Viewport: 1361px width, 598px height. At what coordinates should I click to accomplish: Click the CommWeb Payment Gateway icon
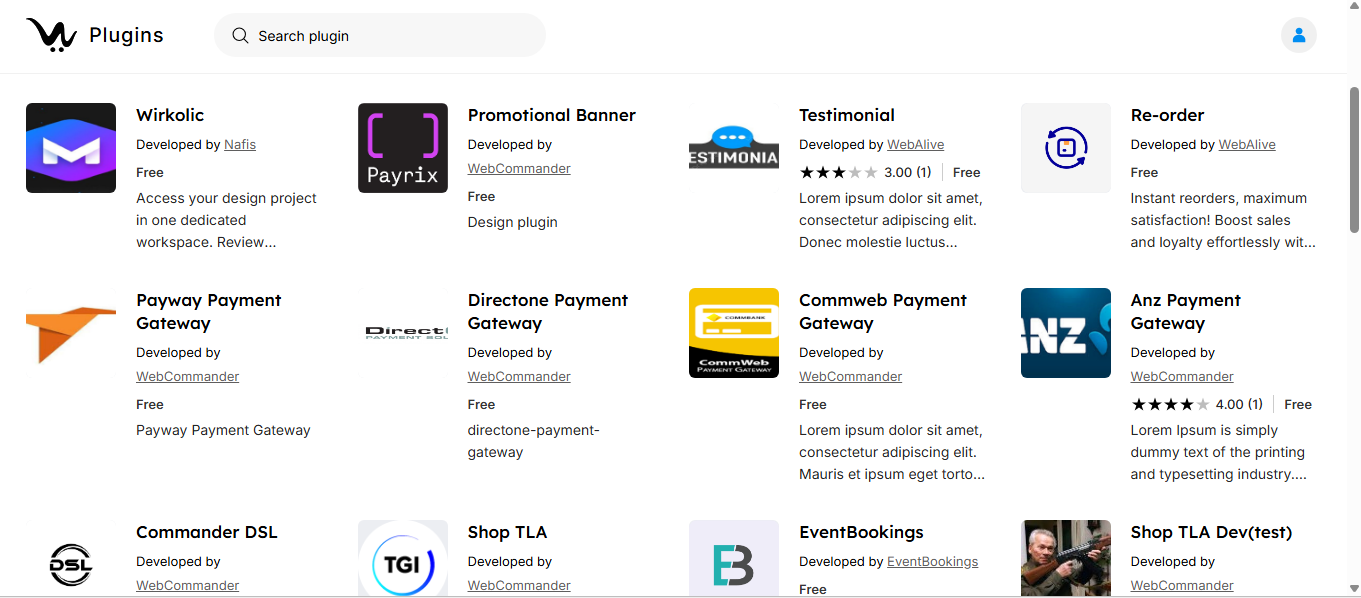coord(734,333)
